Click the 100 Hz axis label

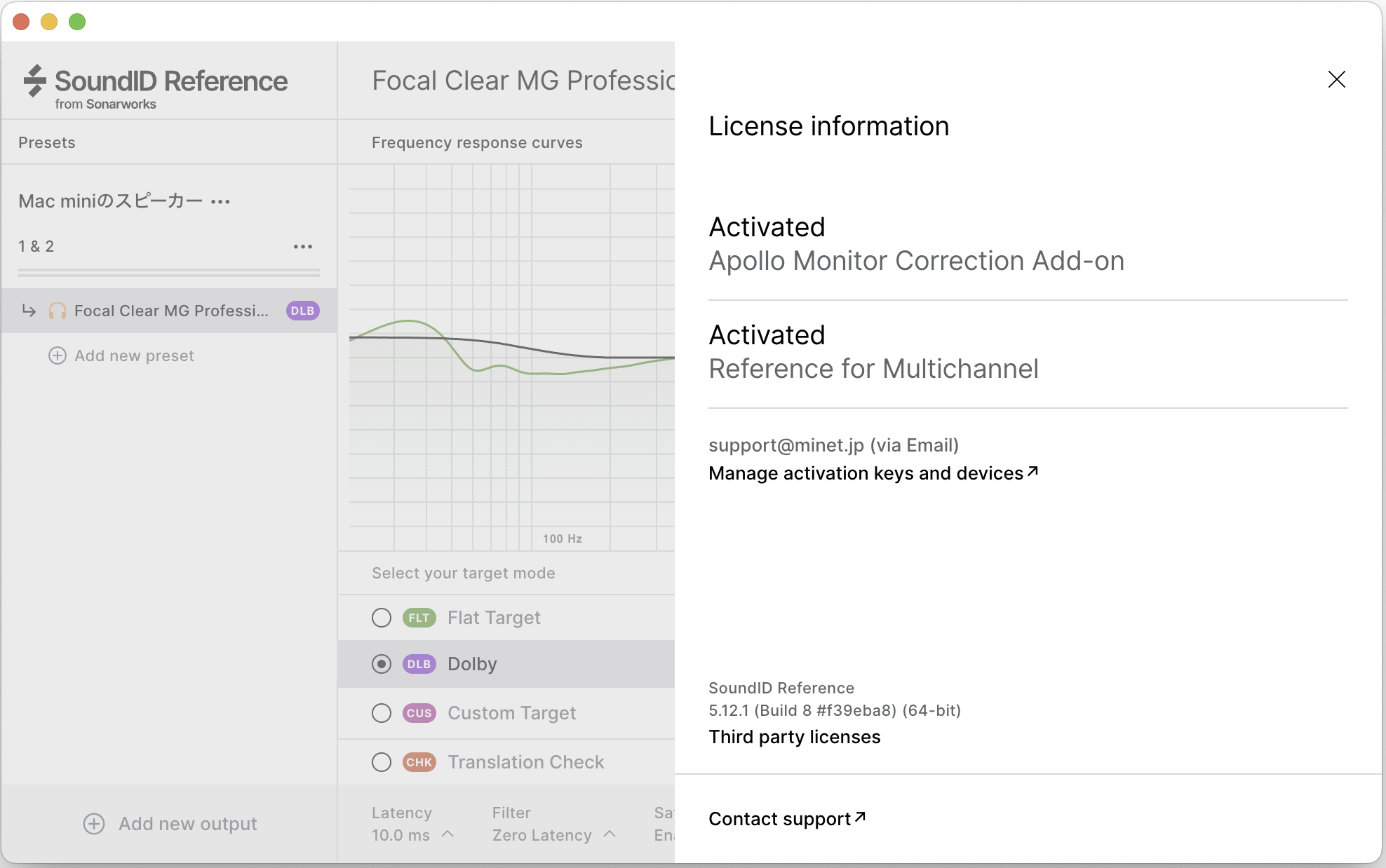coord(562,538)
